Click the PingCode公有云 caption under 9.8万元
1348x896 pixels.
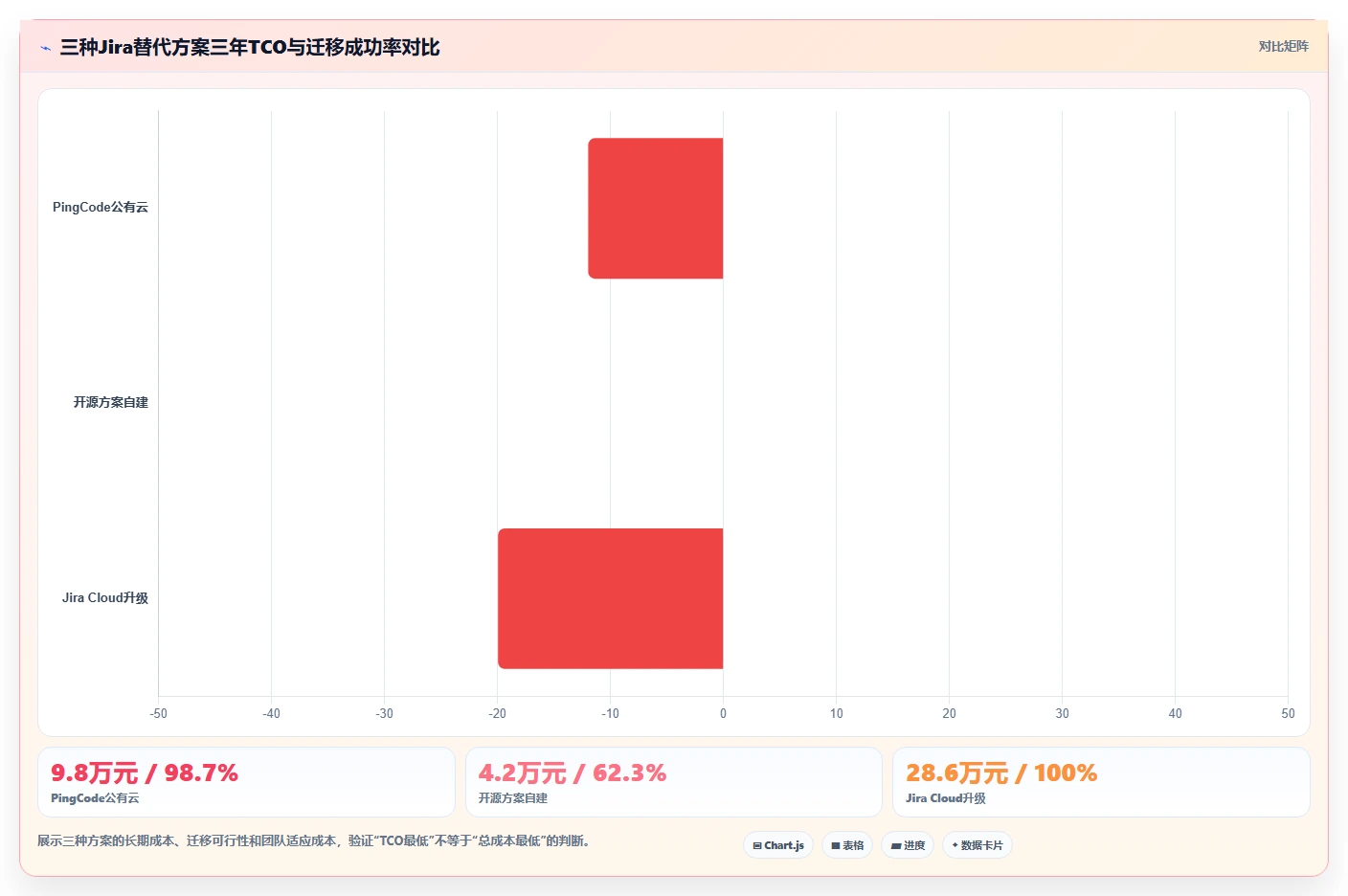(x=95, y=798)
